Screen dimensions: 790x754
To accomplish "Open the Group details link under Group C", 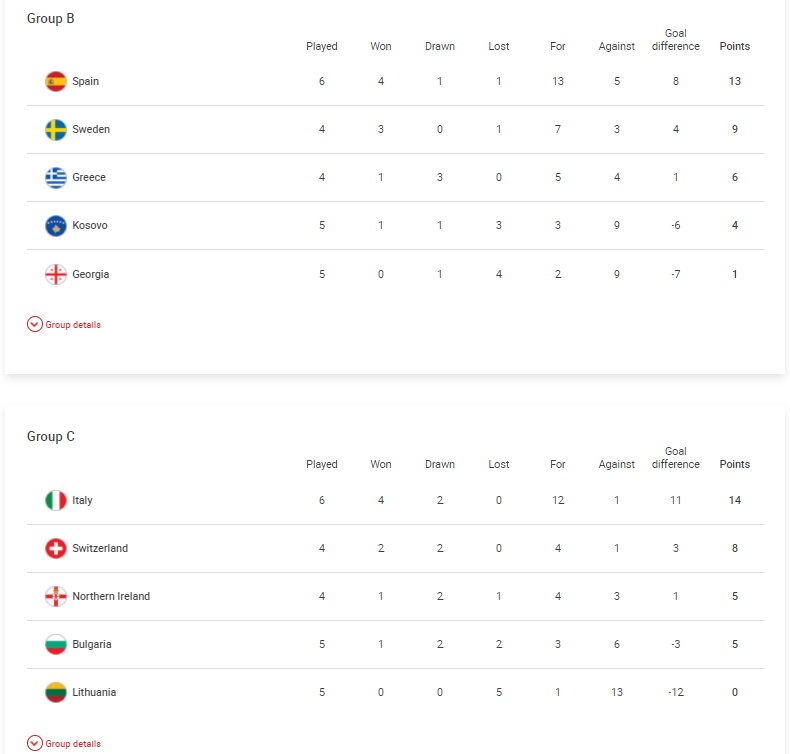I will (73, 743).
